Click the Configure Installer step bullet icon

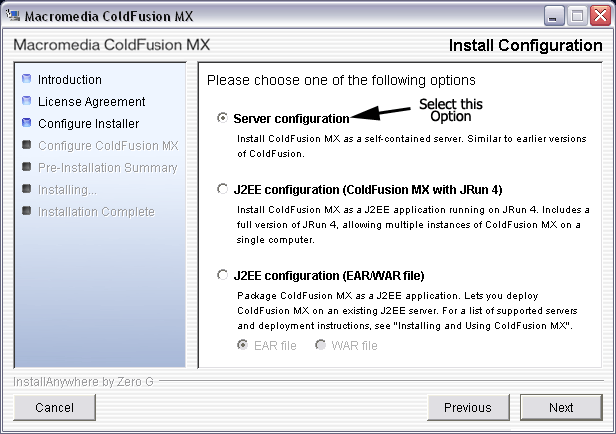click(x=27, y=123)
